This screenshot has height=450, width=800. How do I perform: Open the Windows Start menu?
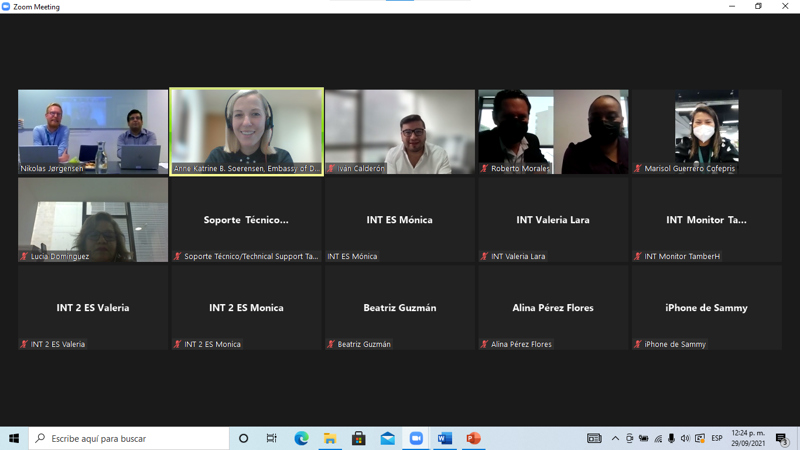coord(14,438)
